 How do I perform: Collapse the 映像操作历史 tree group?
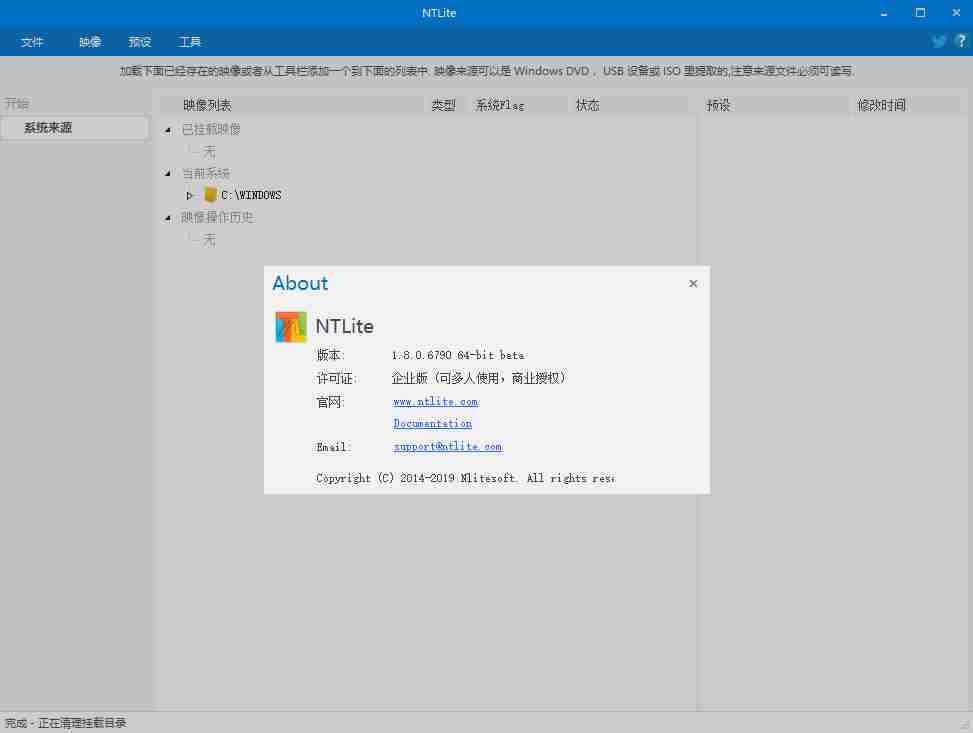click(168, 218)
